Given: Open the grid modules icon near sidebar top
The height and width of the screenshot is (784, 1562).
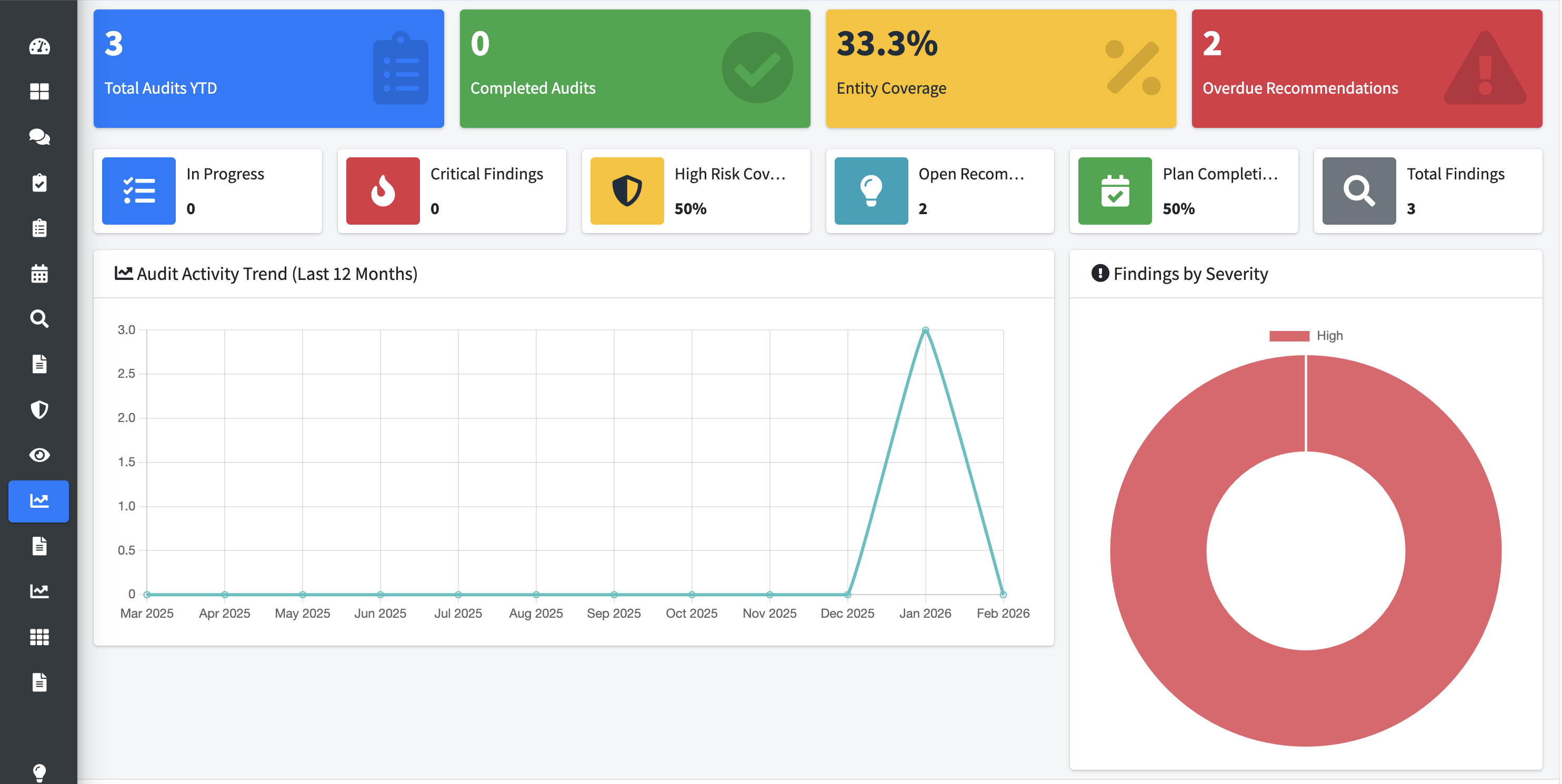Looking at the screenshot, I should (39, 92).
